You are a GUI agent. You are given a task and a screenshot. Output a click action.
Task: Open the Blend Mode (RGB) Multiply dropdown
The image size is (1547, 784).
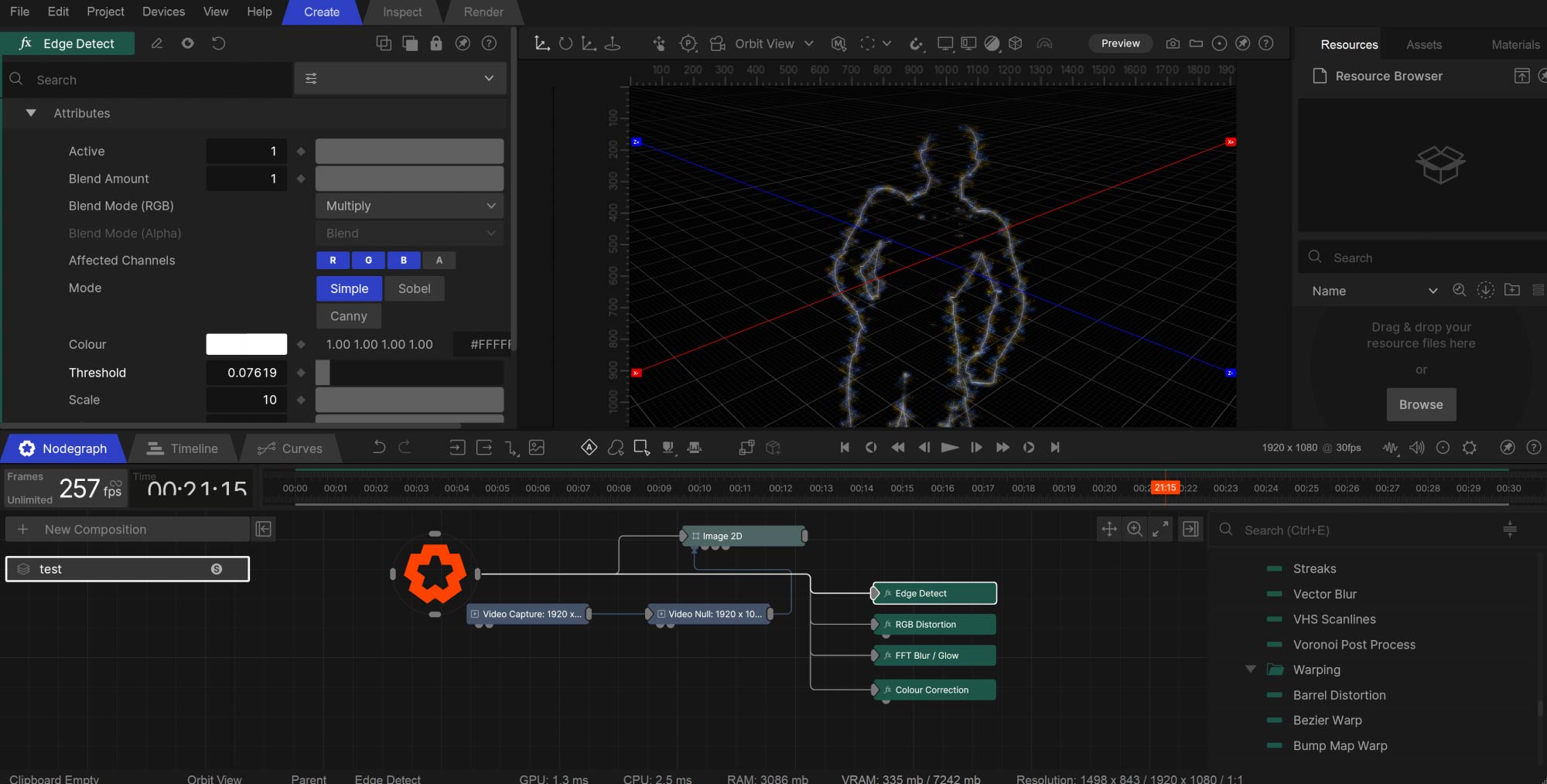coord(409,206)
